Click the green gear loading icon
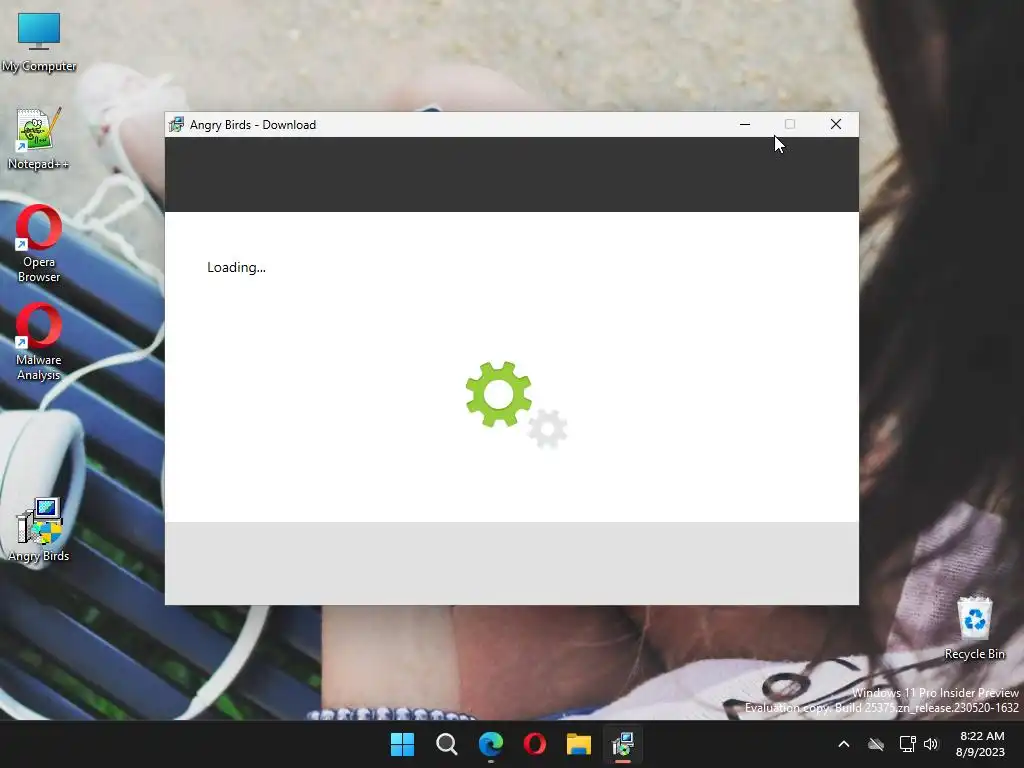The width and height of the screenshot is (1024, 768). 498,394
